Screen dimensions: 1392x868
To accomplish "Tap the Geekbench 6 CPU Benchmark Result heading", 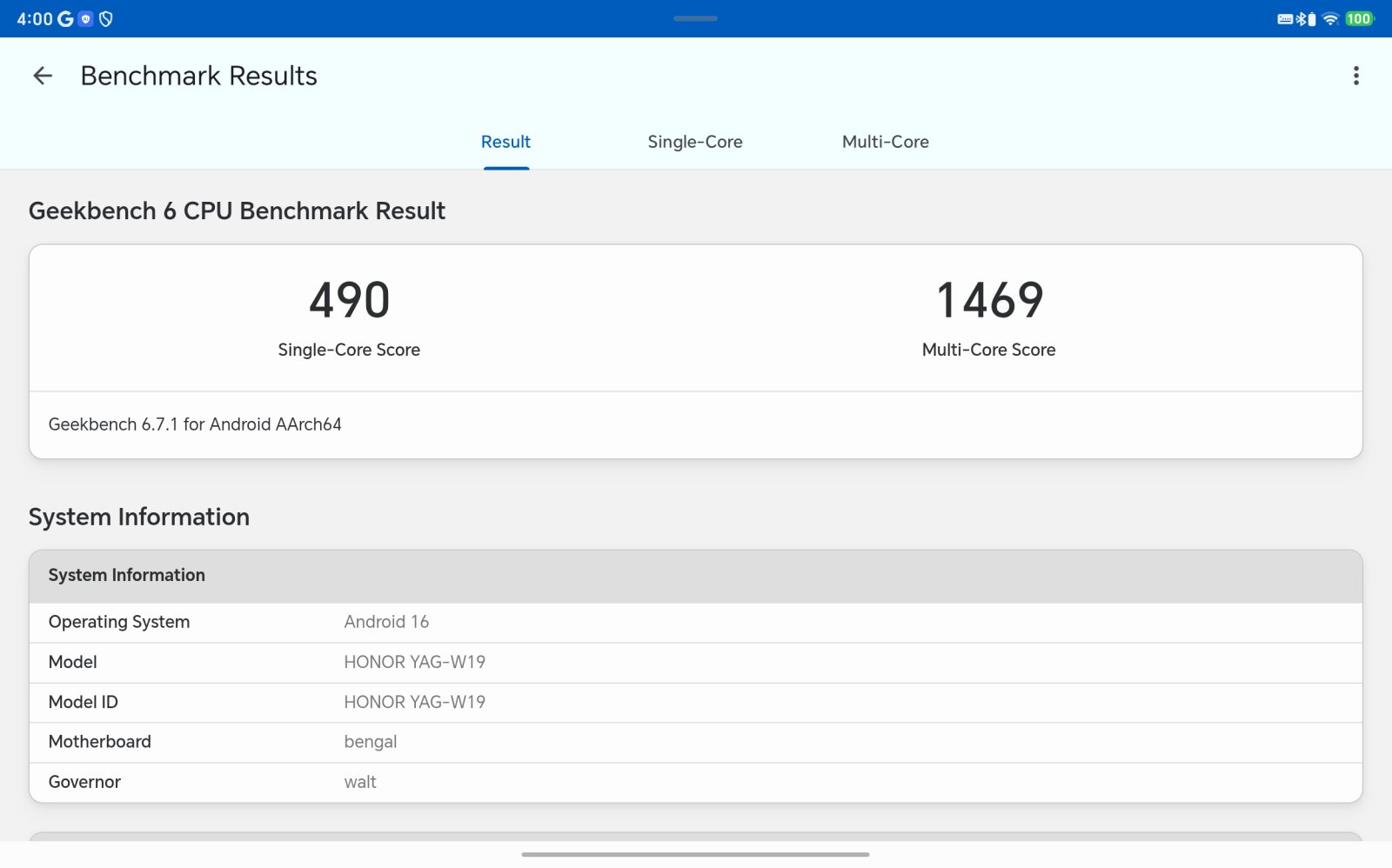I will coord(237,210).
